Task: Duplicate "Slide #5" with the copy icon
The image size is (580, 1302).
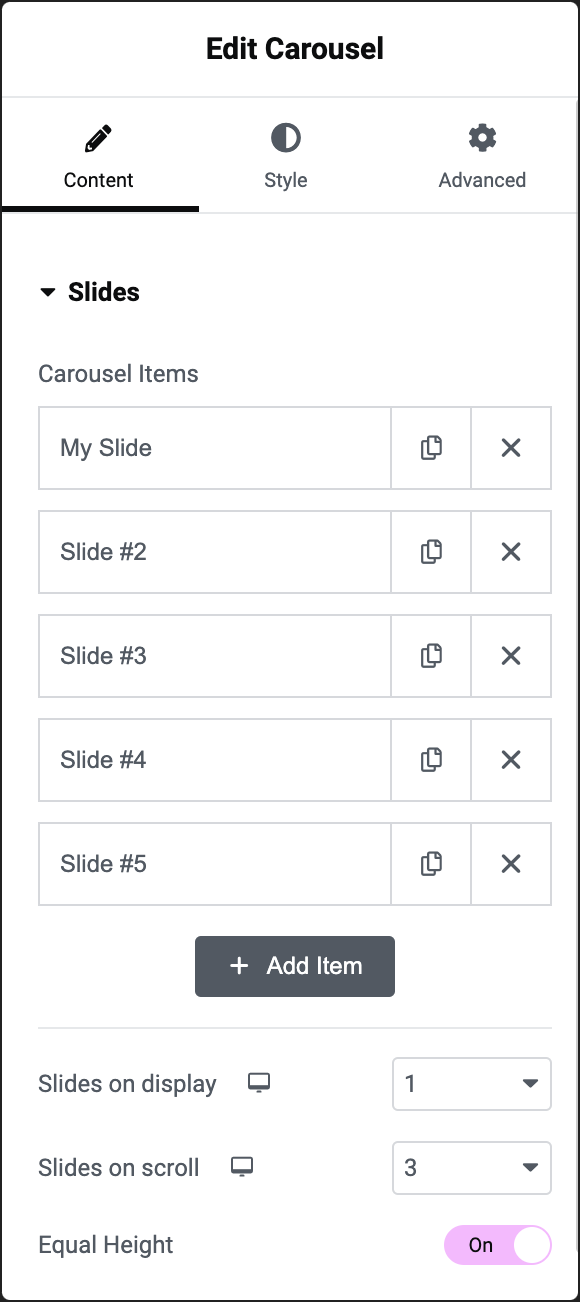Action: pyautogui.click(x=431, y=864)
